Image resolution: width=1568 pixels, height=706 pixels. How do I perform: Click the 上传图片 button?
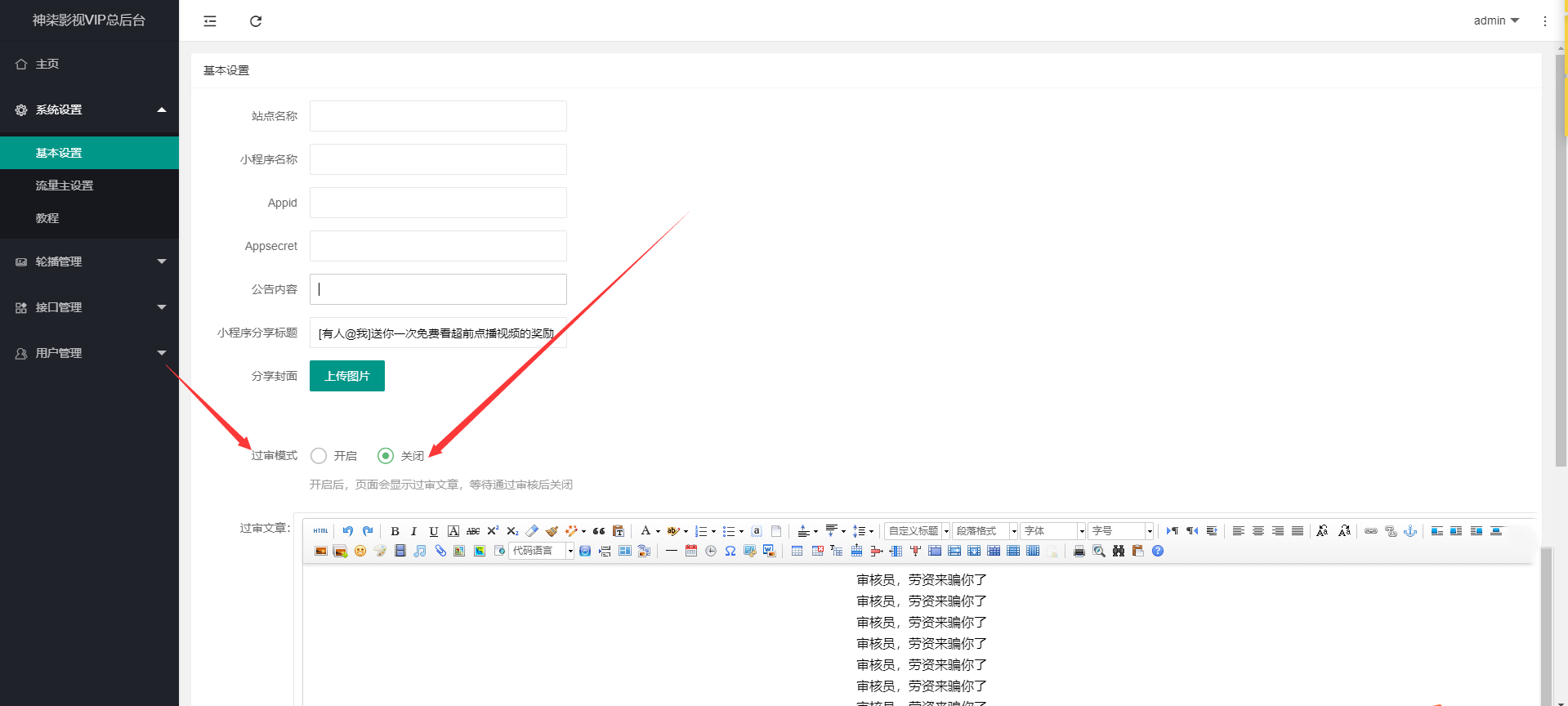(346, 376)
